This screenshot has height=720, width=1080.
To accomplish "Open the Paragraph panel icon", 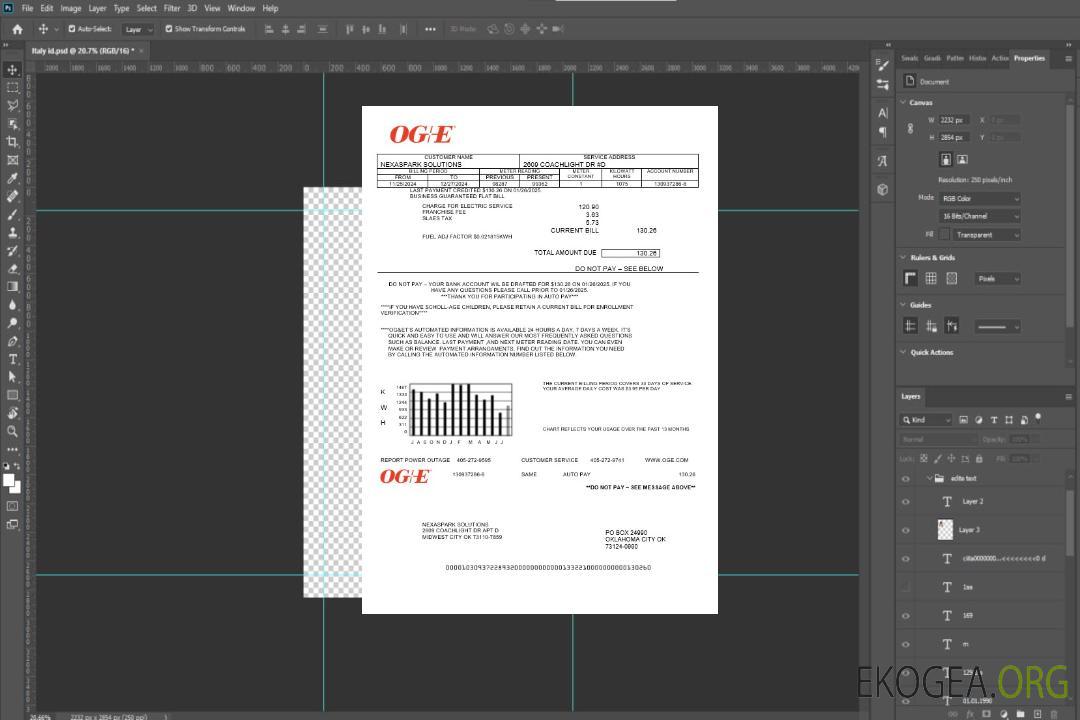I will tap(882, 132).
